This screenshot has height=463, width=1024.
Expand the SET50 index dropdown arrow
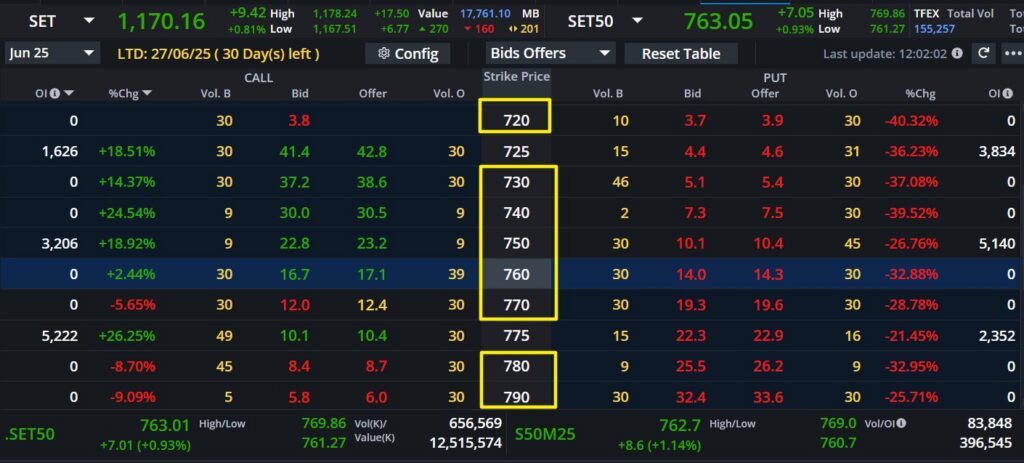(638, 21)
